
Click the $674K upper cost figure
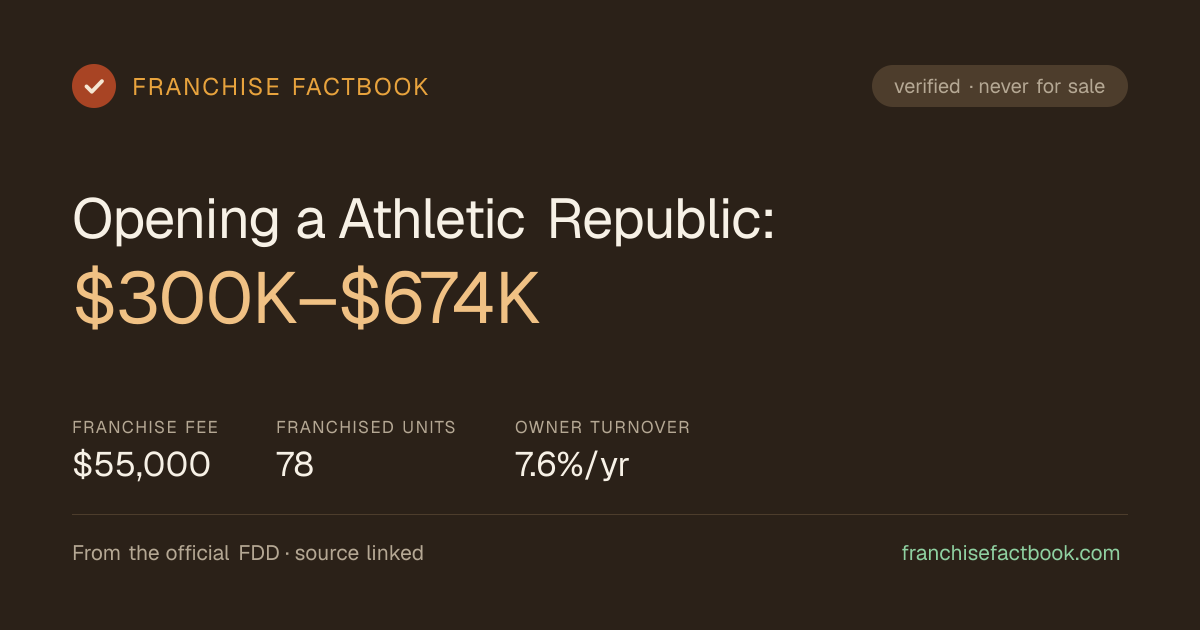440,299
